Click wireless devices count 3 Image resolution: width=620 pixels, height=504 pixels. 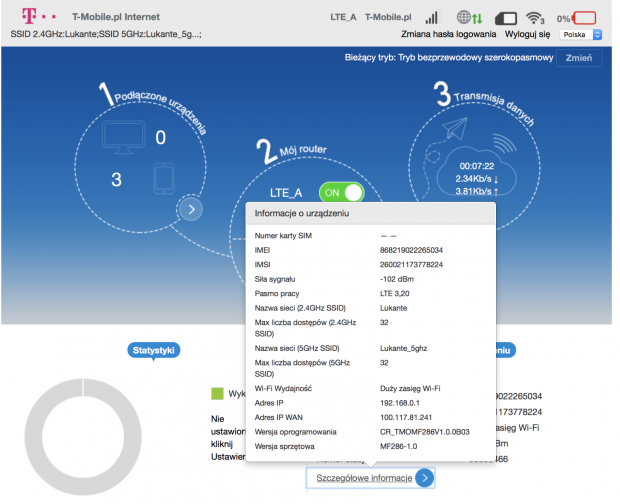(116, 180)
